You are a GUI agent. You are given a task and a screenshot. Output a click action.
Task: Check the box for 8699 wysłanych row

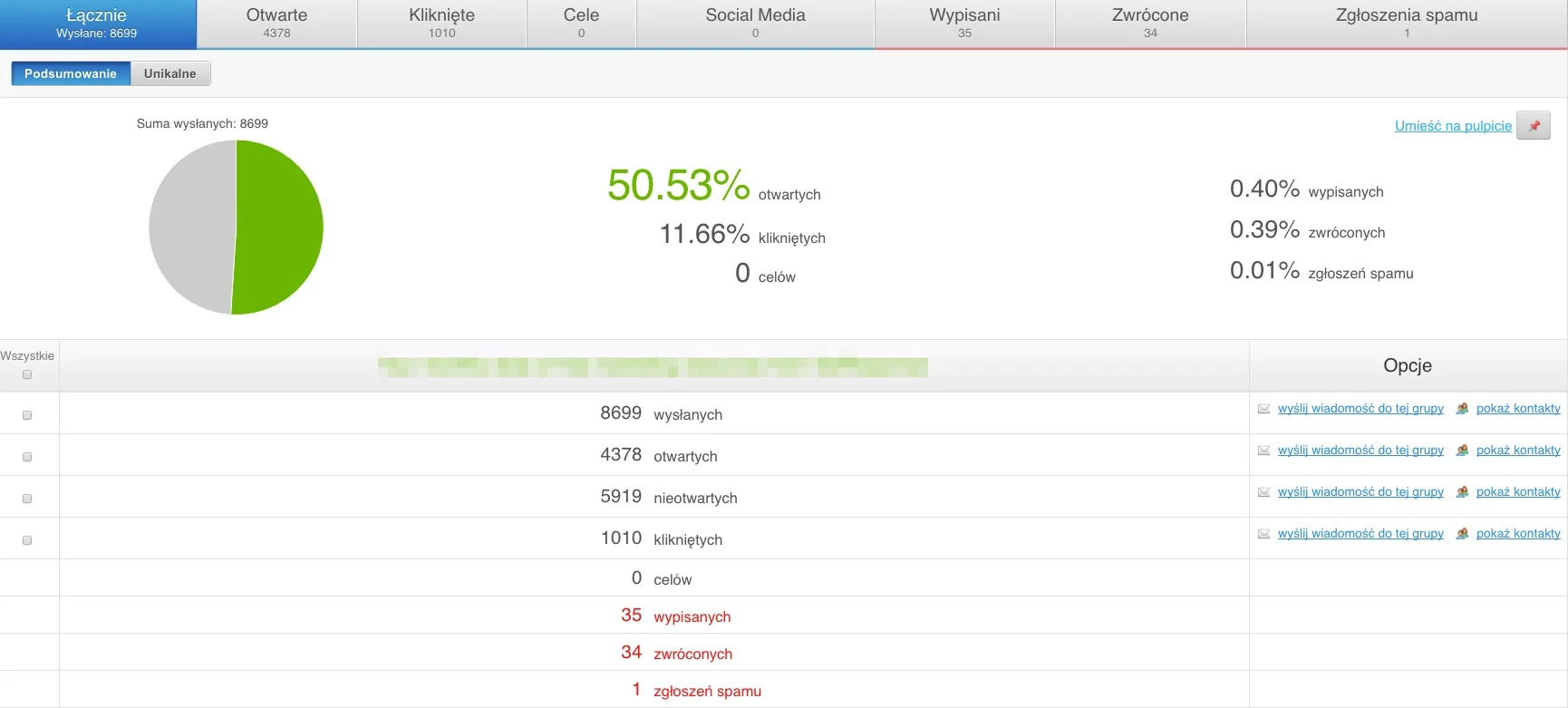click(x=27, y=415)
